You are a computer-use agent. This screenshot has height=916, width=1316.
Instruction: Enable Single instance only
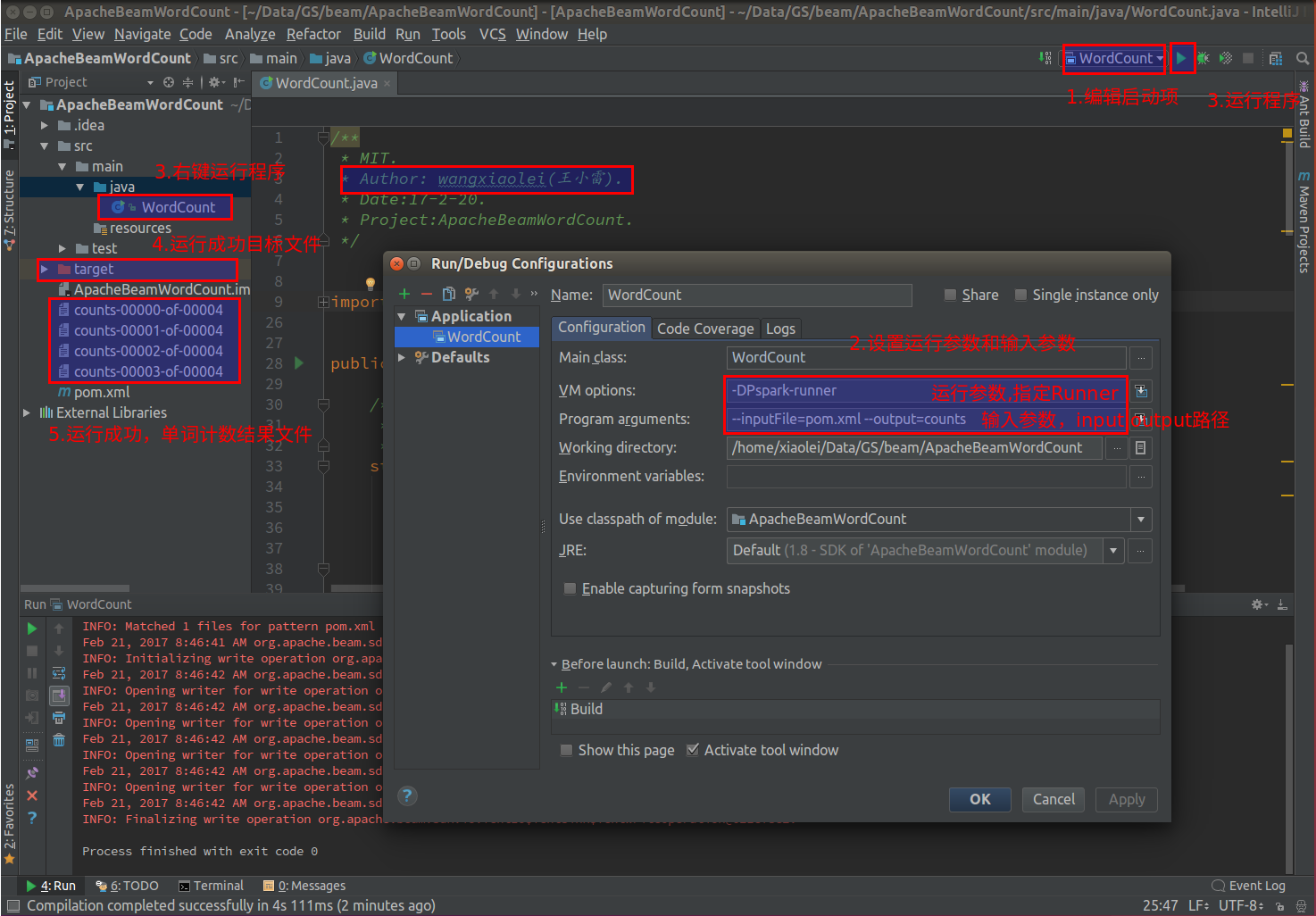coord(1020,295)
